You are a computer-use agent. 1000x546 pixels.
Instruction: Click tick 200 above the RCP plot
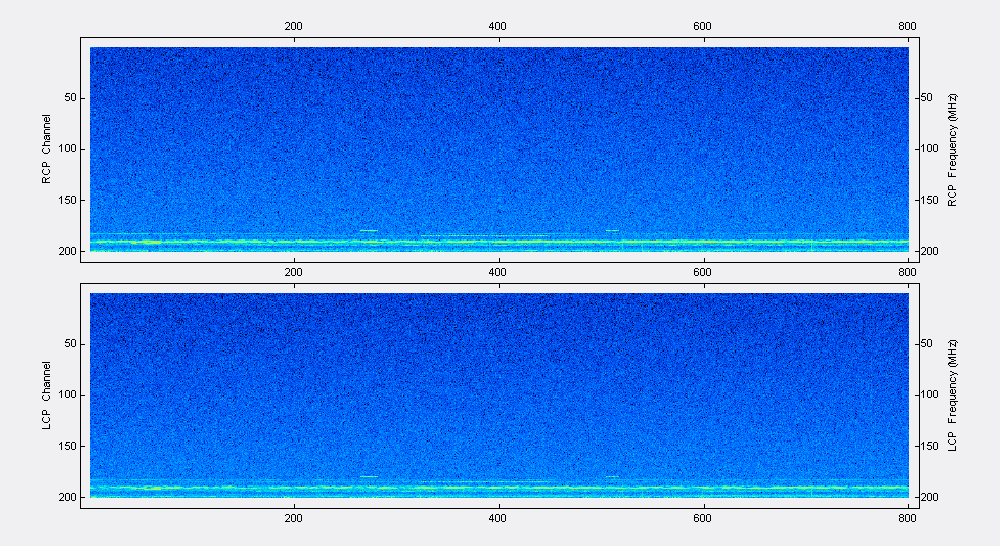(x=293, y=26)
